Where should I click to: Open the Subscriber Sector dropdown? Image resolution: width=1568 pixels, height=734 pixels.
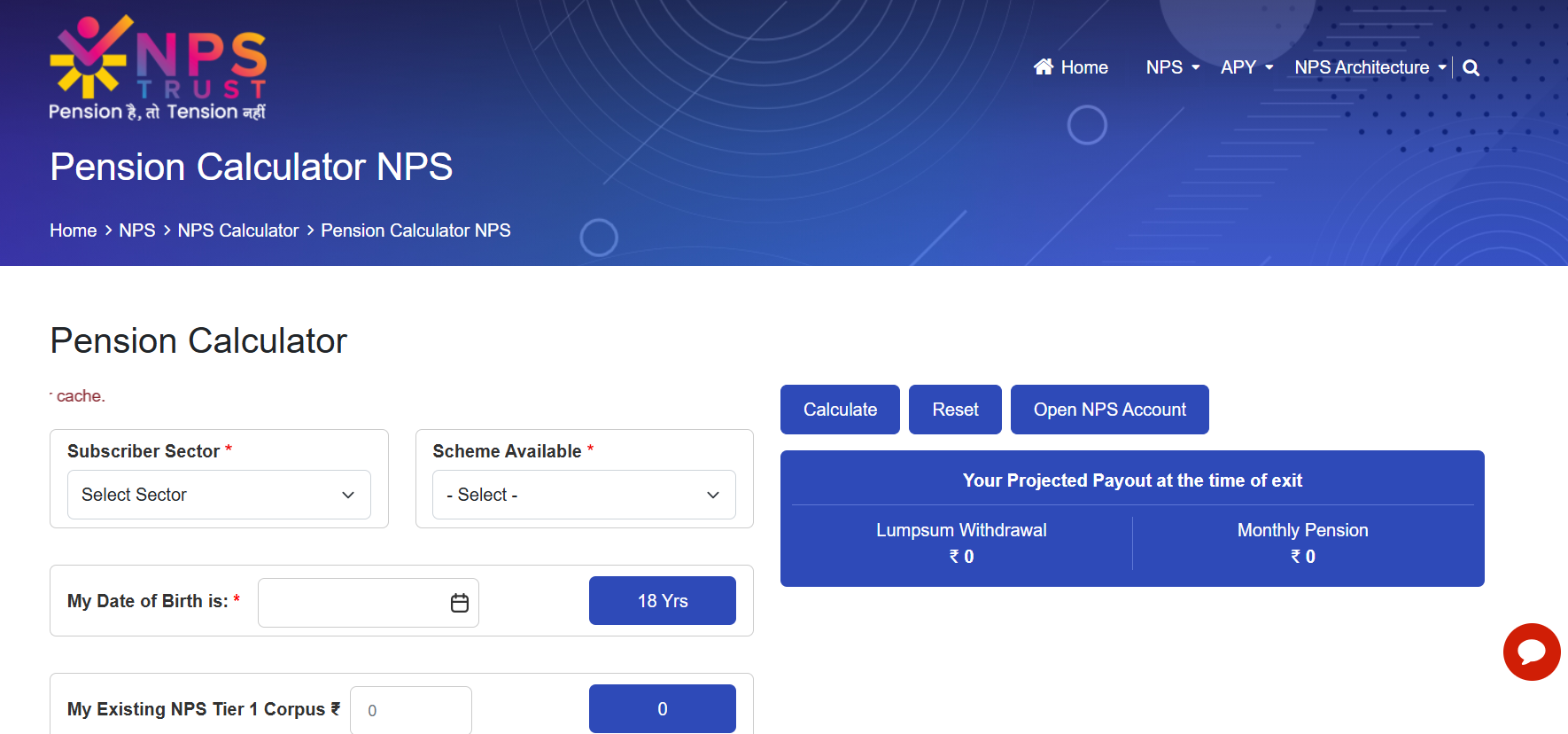point(219,495)
